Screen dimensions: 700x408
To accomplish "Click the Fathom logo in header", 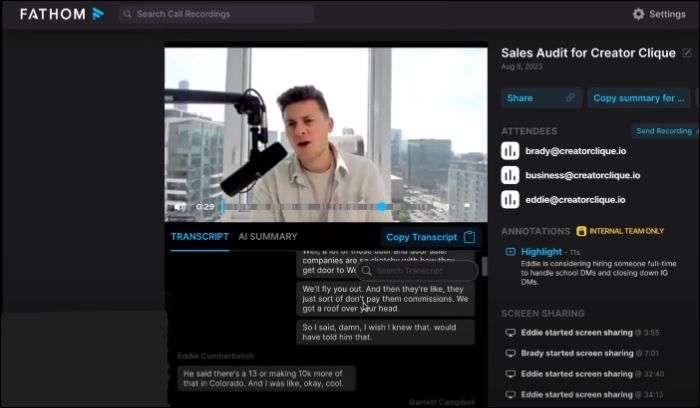I will 62,14.
